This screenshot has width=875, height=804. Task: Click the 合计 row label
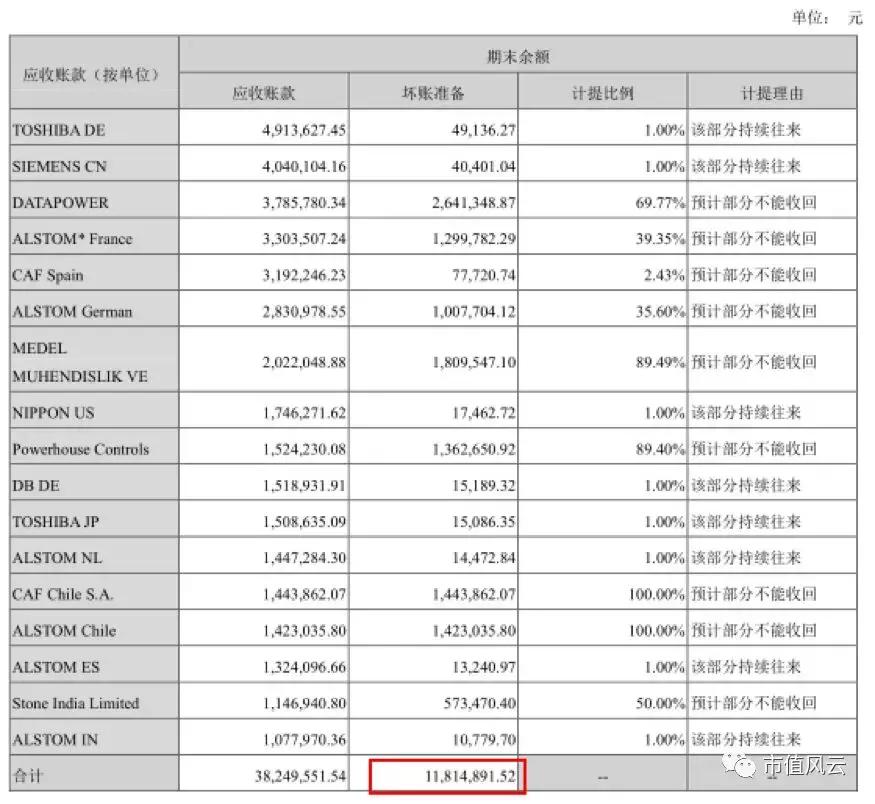27,775
